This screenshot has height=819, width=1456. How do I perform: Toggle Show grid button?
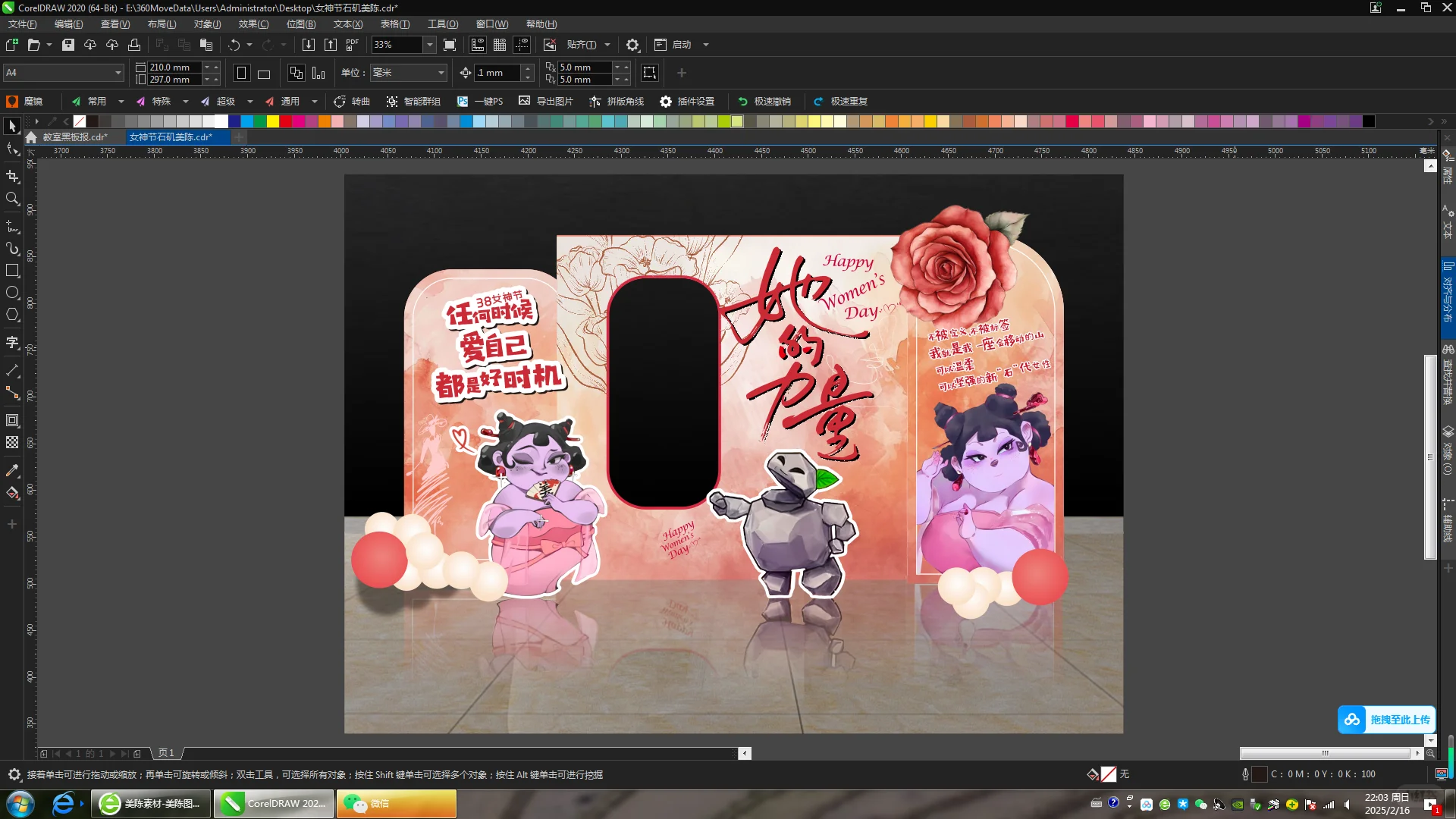(x=500, y=45)
